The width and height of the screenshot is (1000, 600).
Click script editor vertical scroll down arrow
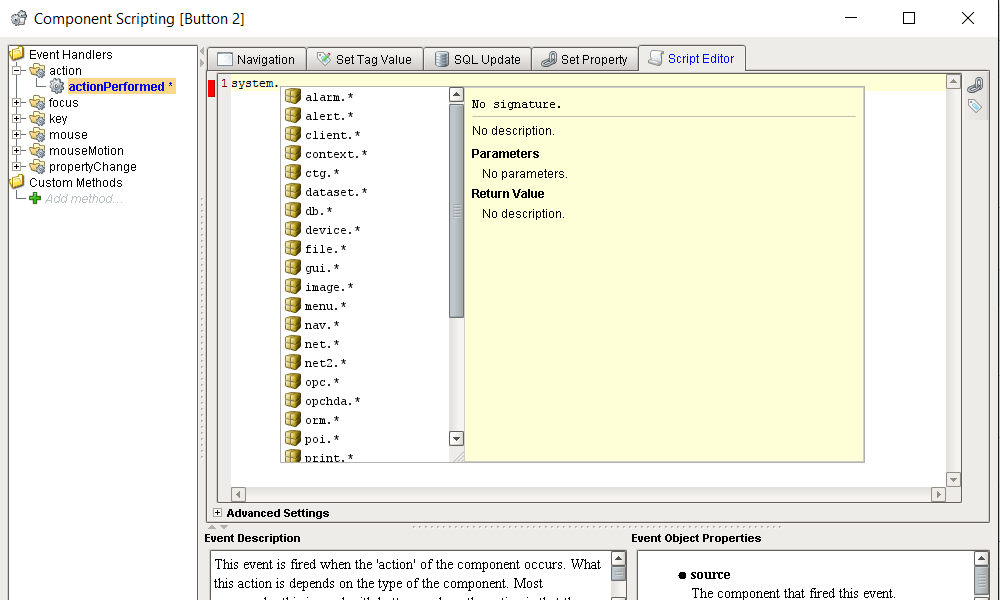tap(953, 479)
